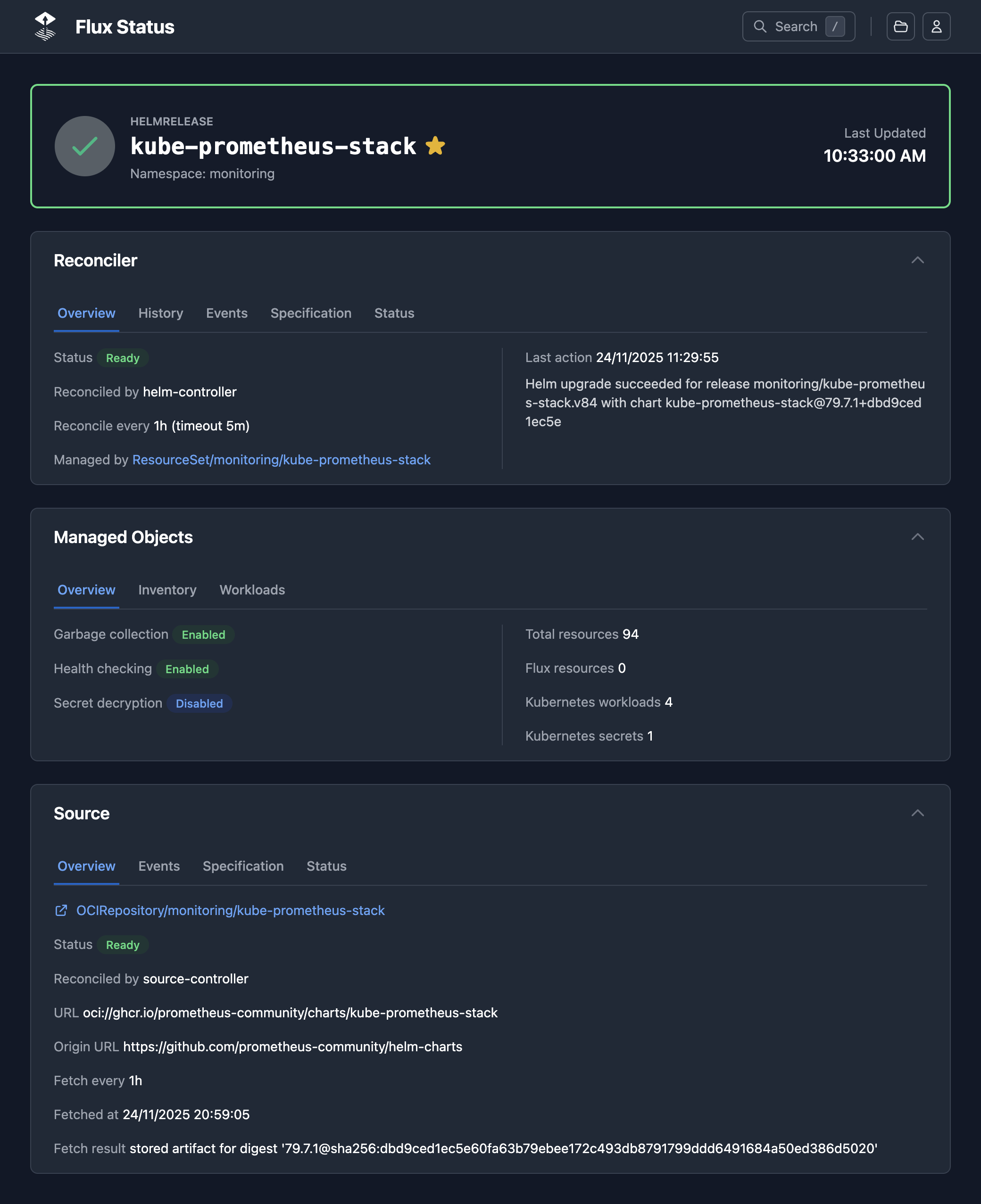This screenshot has width=981, height=1204.
Task: Toggle Secret decryption Disabled badge
Action: click(199, 704)
